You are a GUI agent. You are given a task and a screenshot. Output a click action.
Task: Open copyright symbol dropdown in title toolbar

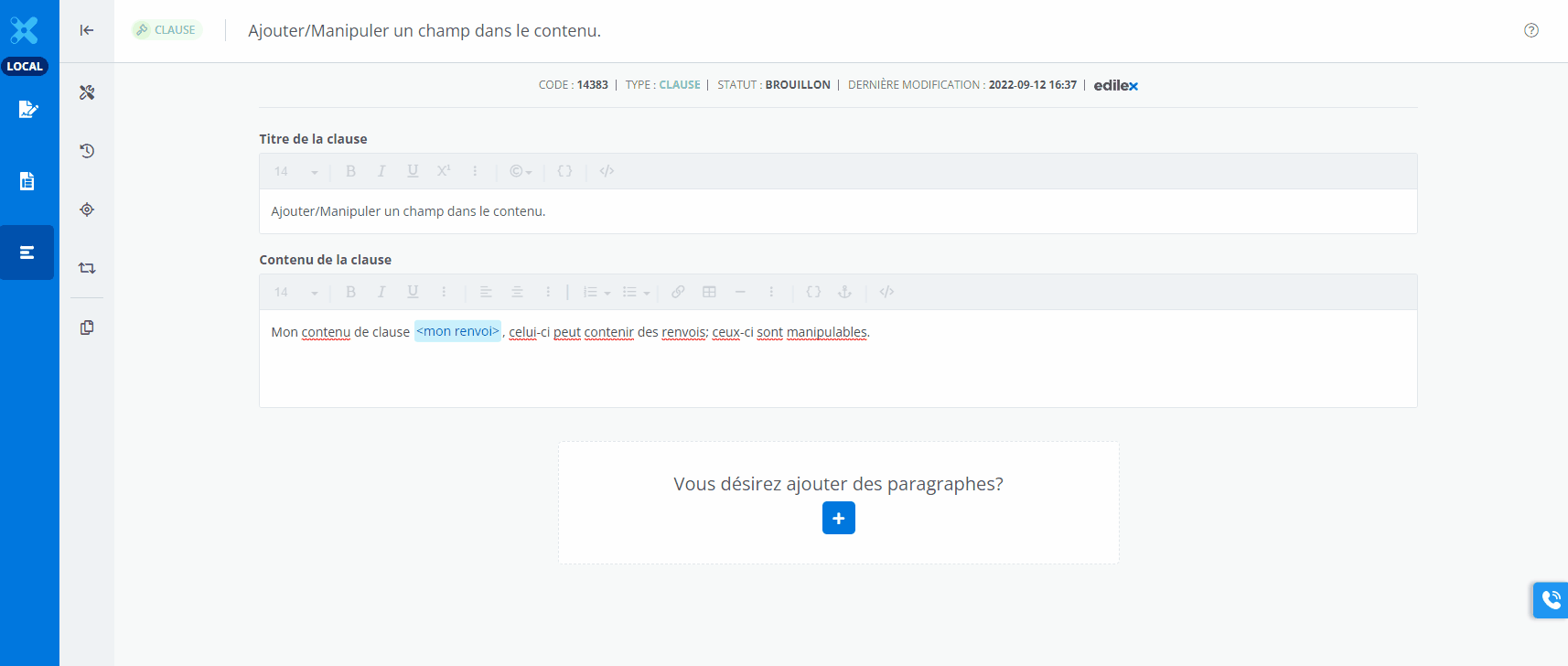pyautogui.click(x=521, y=171)
